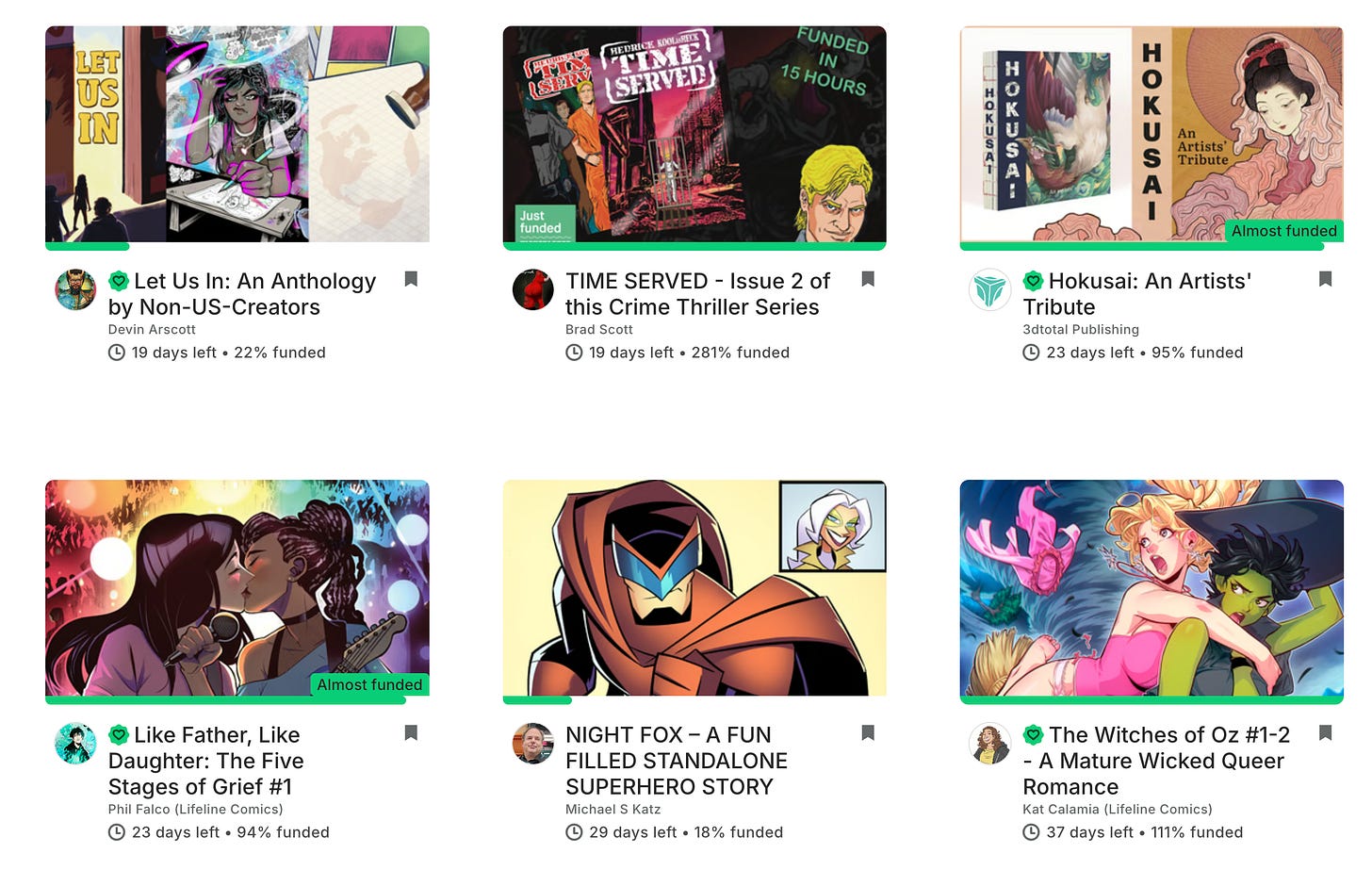1372x870 pixels.
Task: Open Kat Calamia's creator avatar
Action: (x=989, y=744)
